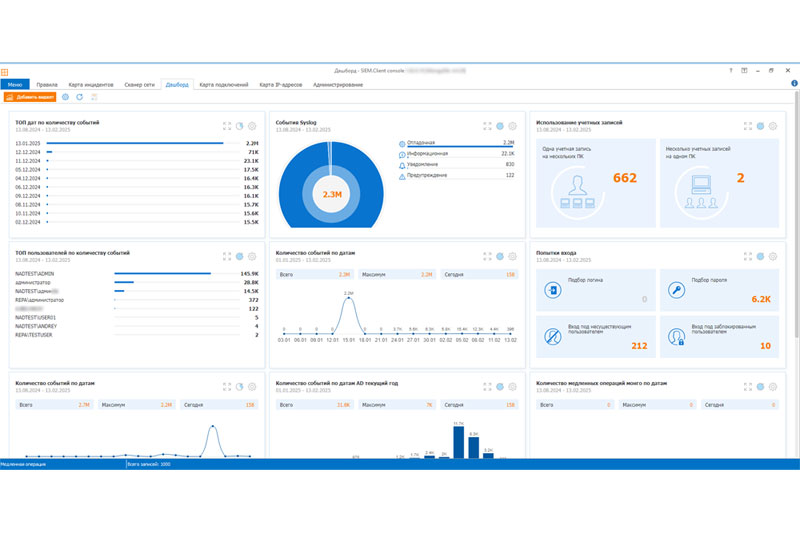Expand the ТОП дат widget to fullscreen
Screen dimensions: 800x533
tap(227, 126)
